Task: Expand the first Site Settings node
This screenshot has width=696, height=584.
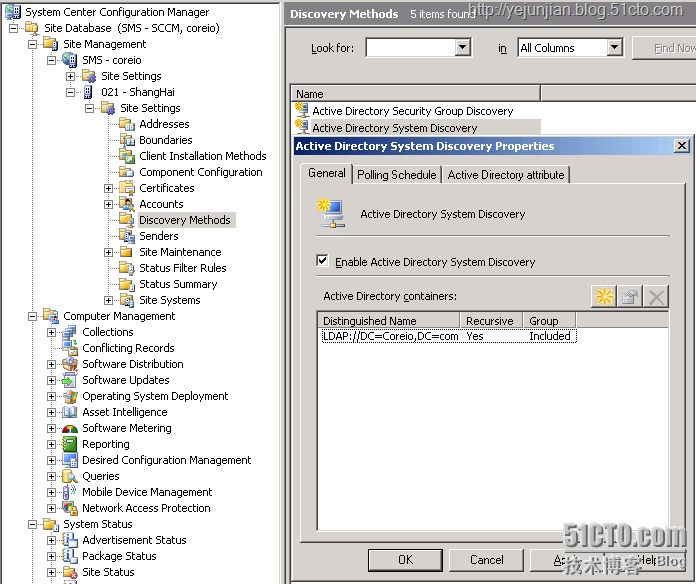Action: [71, 76]
